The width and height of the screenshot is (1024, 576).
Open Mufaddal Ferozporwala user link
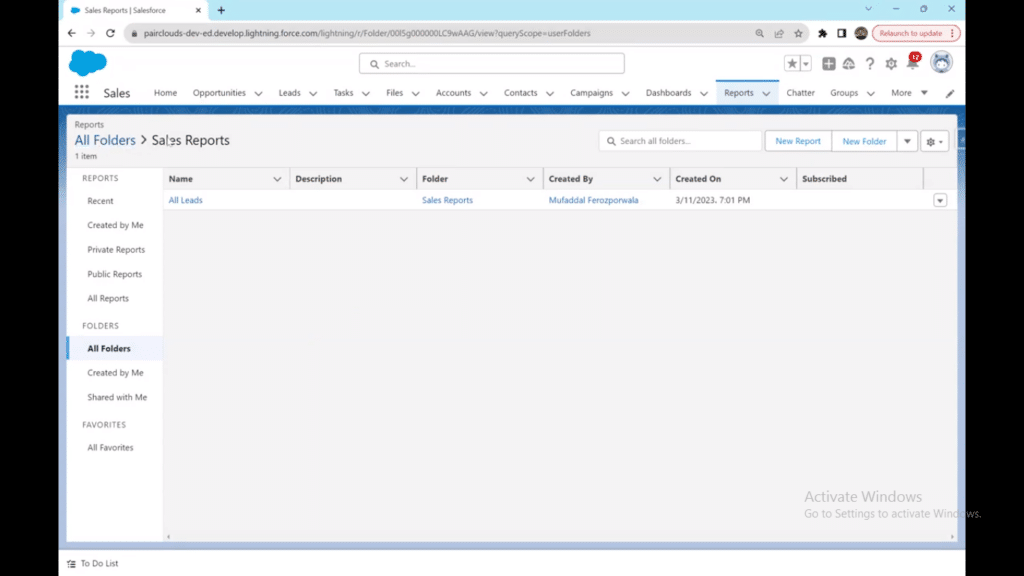(x=594, y=200)
